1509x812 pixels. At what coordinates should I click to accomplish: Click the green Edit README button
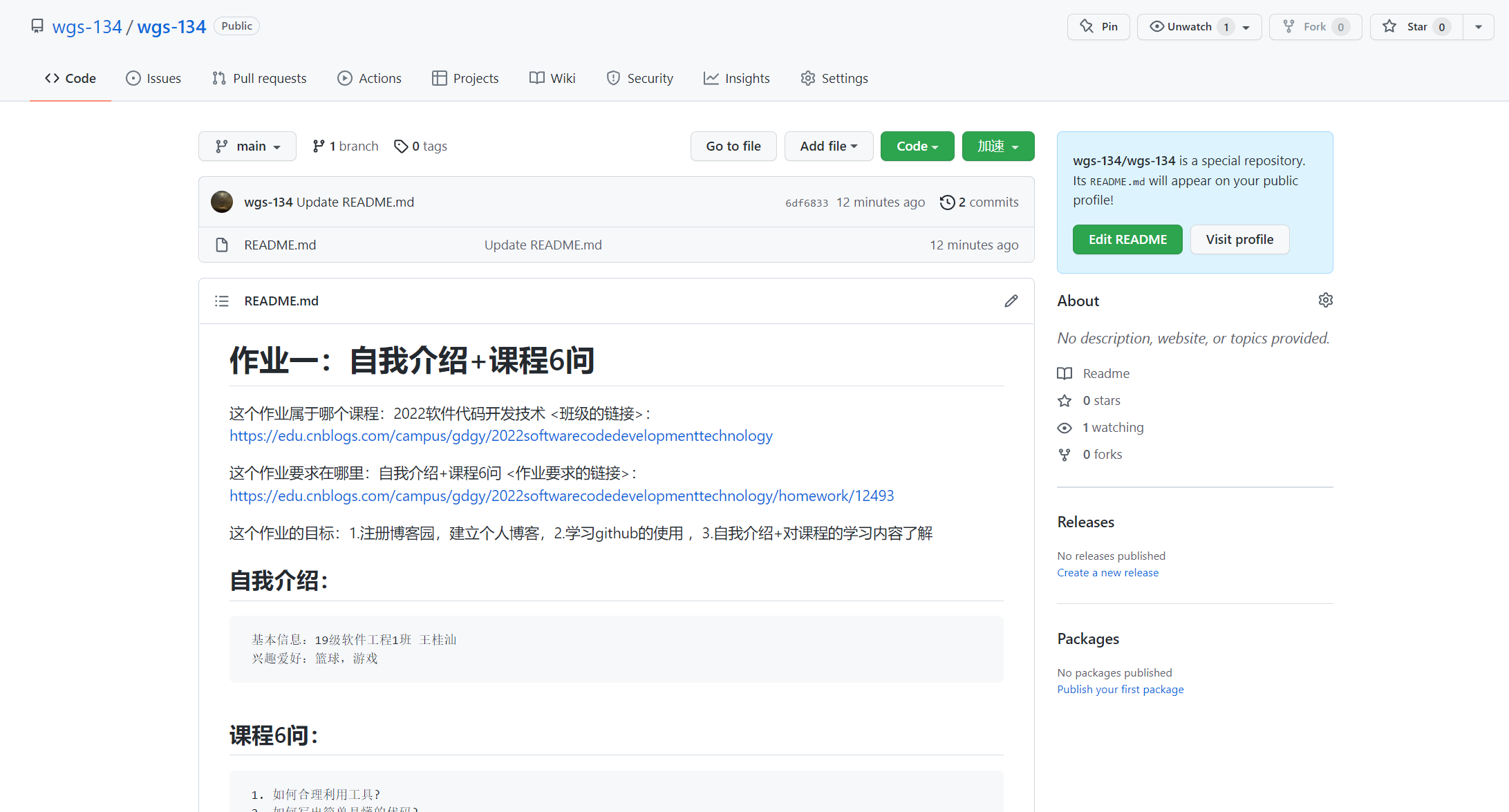tap(1127, 239)
